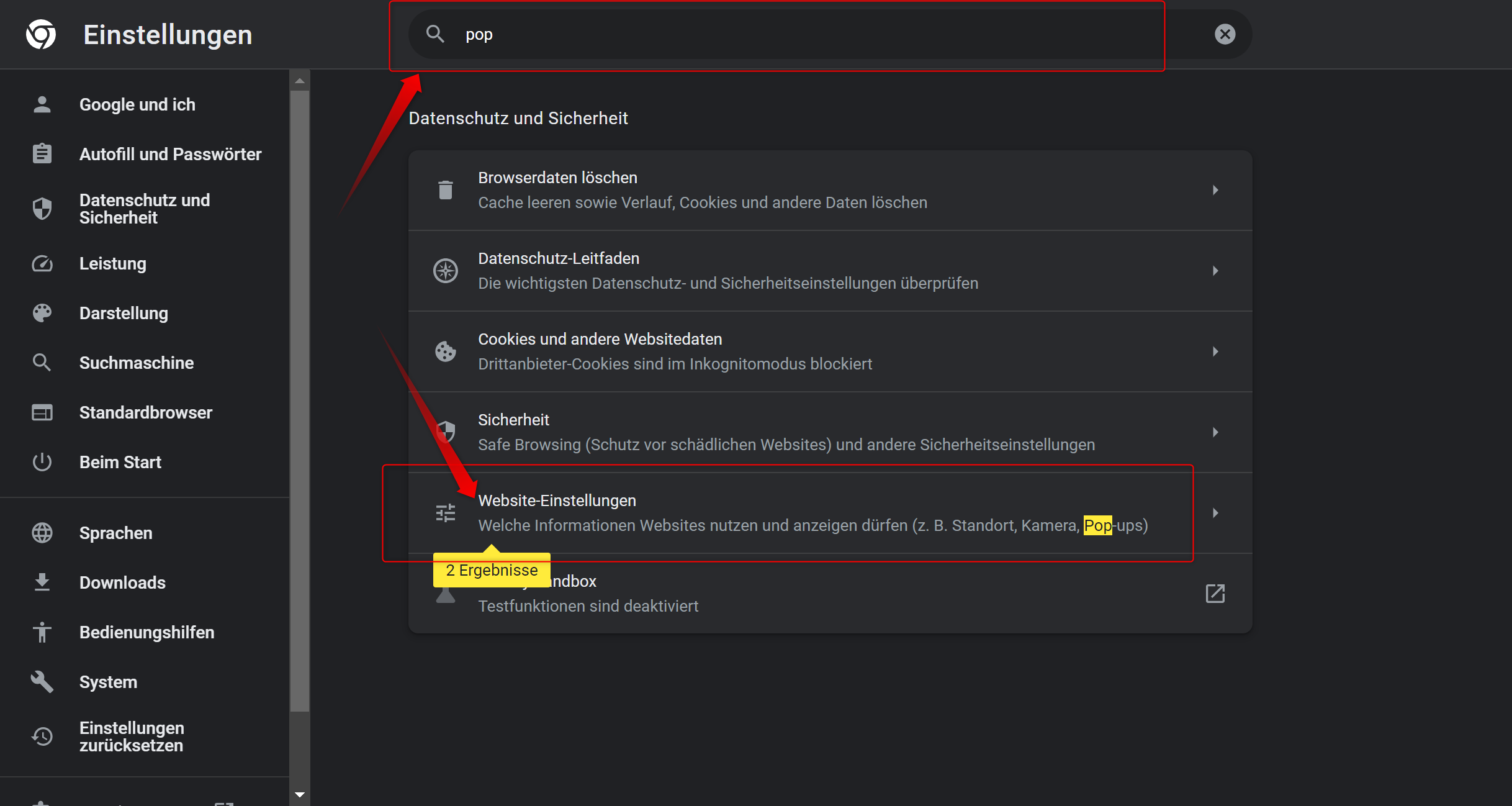
Task: Open Einstellungen zurücksetzen page
Action: (132, 736)
